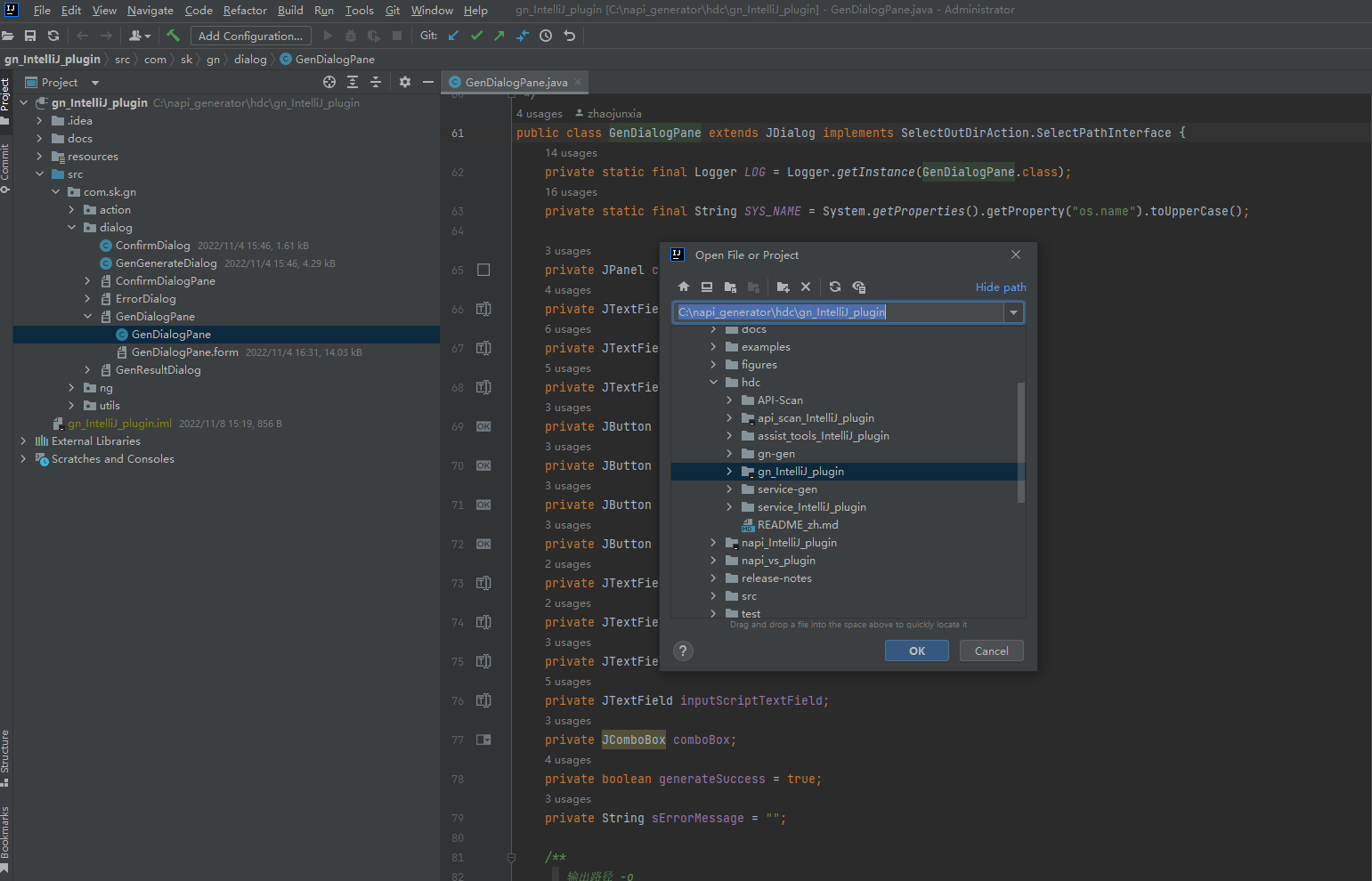Collapse the hdc folder in dialog tree
Image resolution: width=1372 pixels, height=881 pixels.
[714, 383]
